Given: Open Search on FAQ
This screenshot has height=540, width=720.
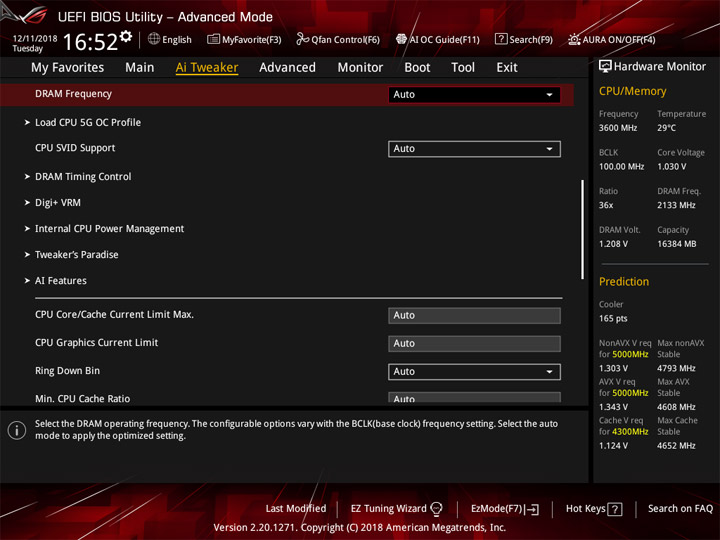Looking at the screenshot, I should [680, 509].
